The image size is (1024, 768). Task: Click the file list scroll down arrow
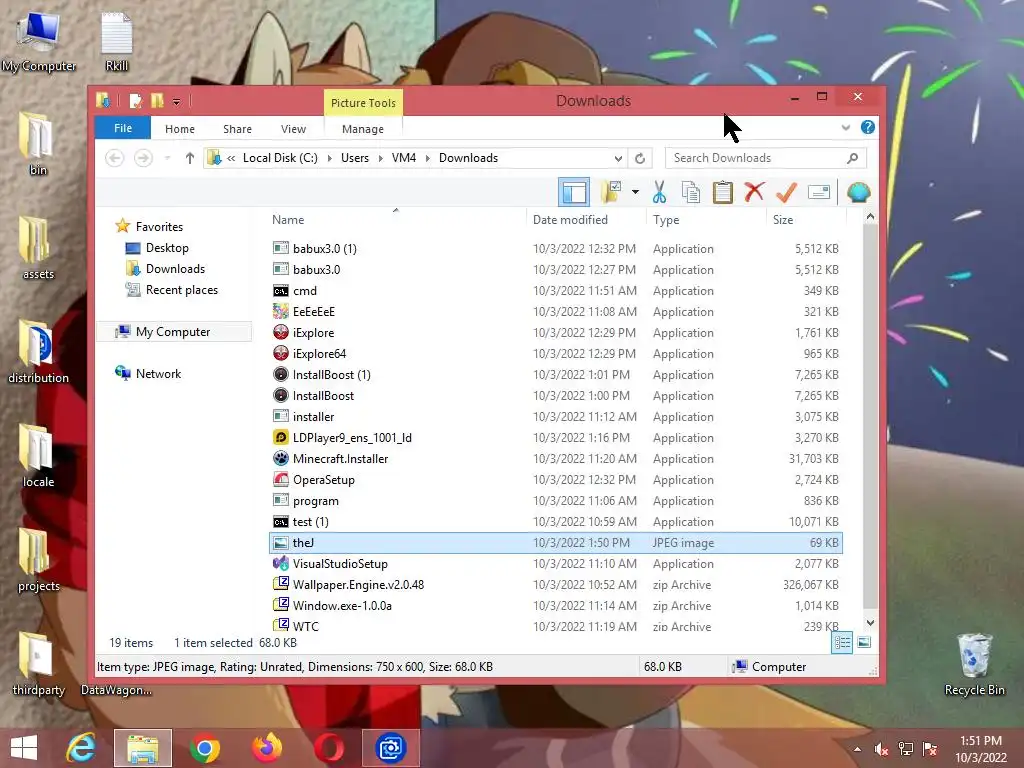pyautogui.click(x=870, y=623)
